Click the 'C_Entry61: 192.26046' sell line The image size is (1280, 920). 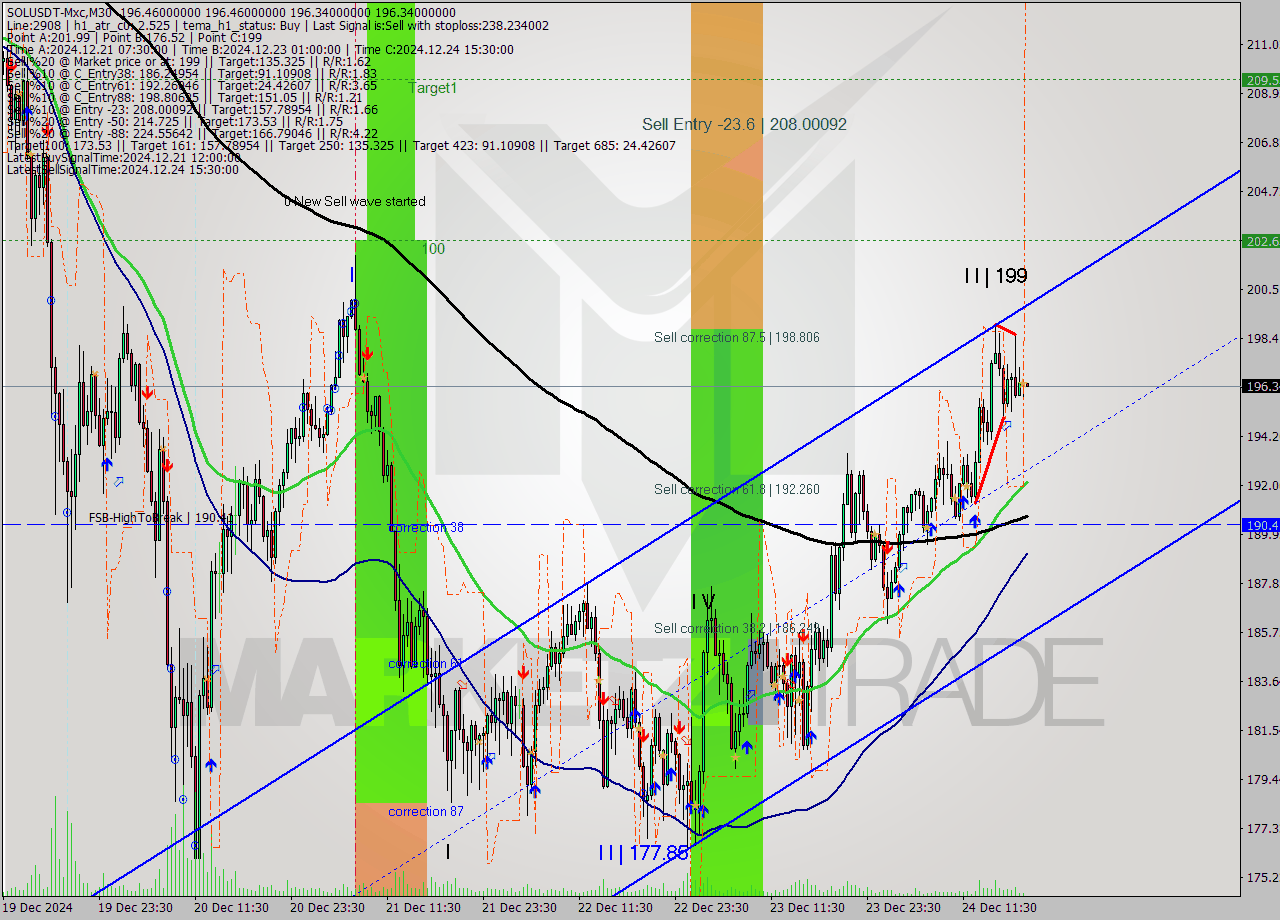point(191,85)
